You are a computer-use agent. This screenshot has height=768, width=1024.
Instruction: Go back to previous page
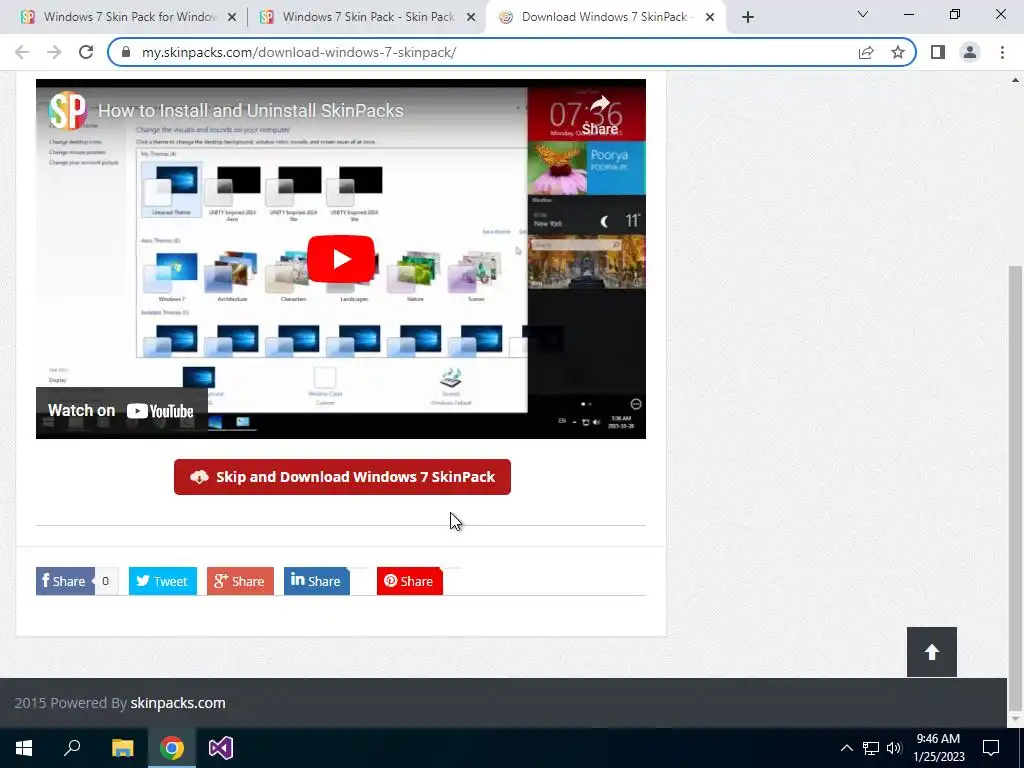tap(22, 52)
